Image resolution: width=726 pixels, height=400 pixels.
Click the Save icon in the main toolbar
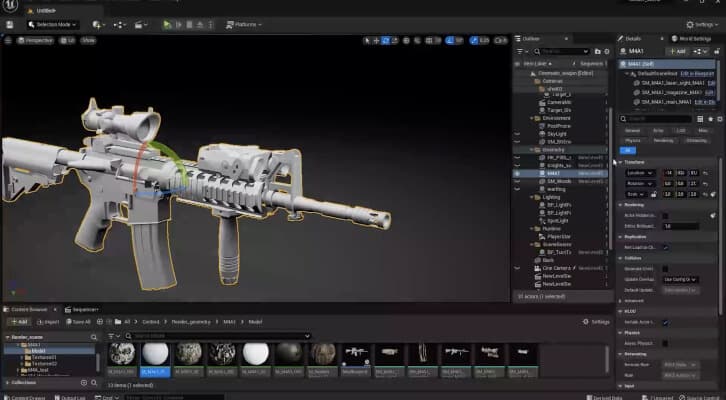(10, 25)
